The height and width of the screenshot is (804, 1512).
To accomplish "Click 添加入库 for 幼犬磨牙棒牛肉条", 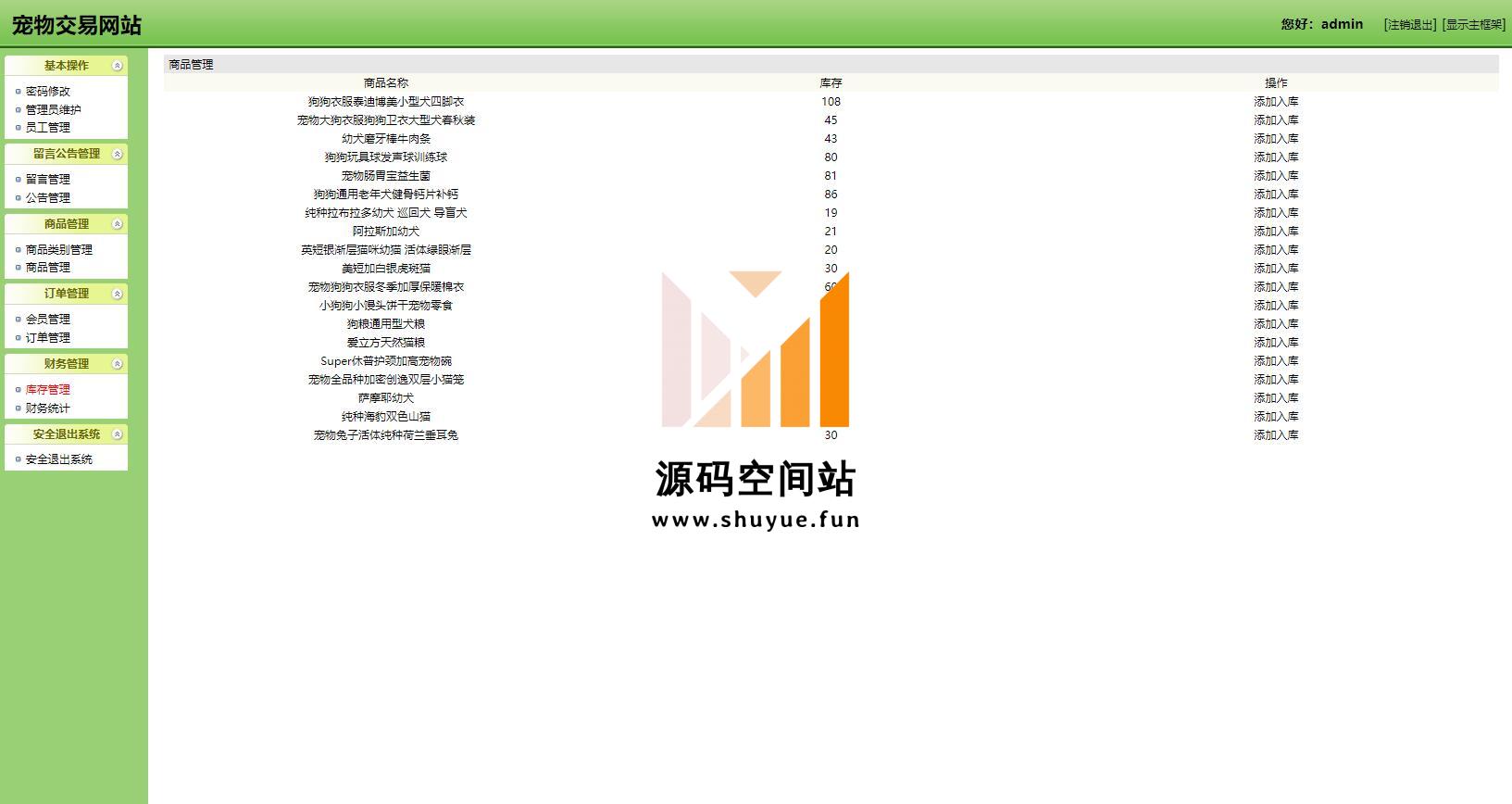I will click(x=1276, y=139).
